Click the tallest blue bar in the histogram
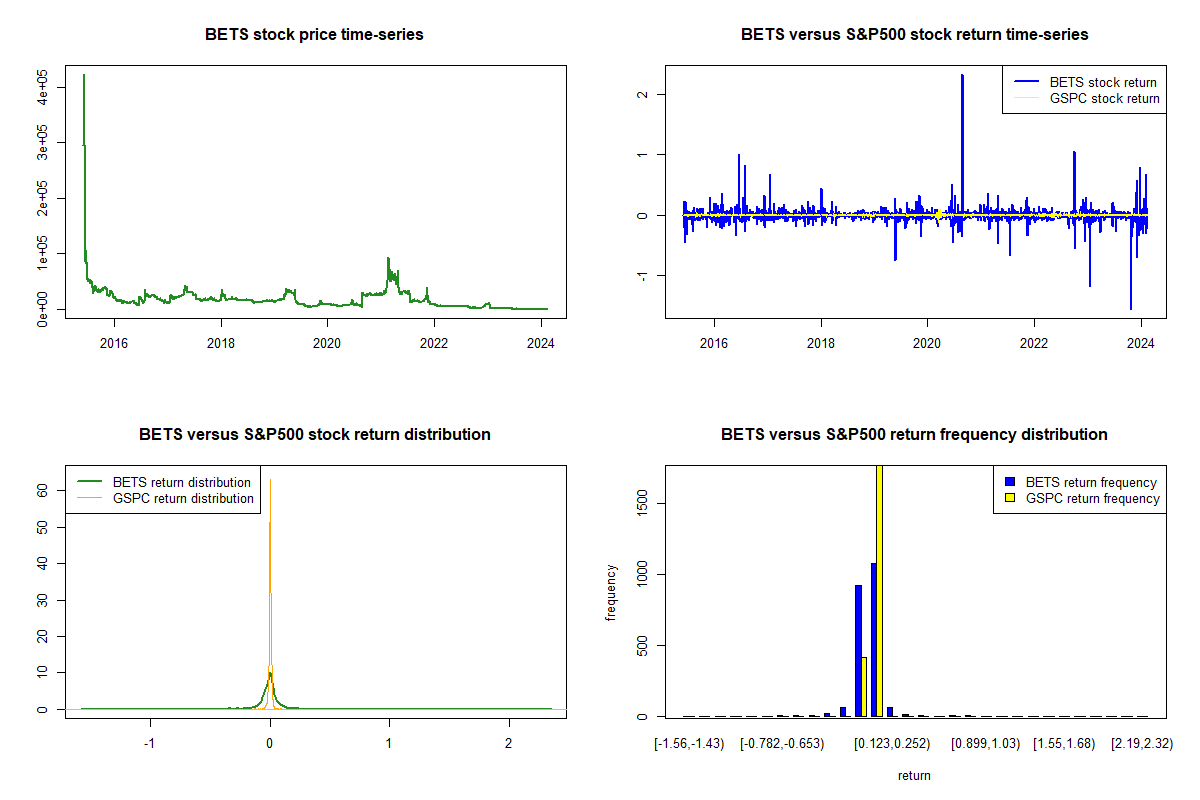The image size is (1200, 800). click(x=873, y=640)
